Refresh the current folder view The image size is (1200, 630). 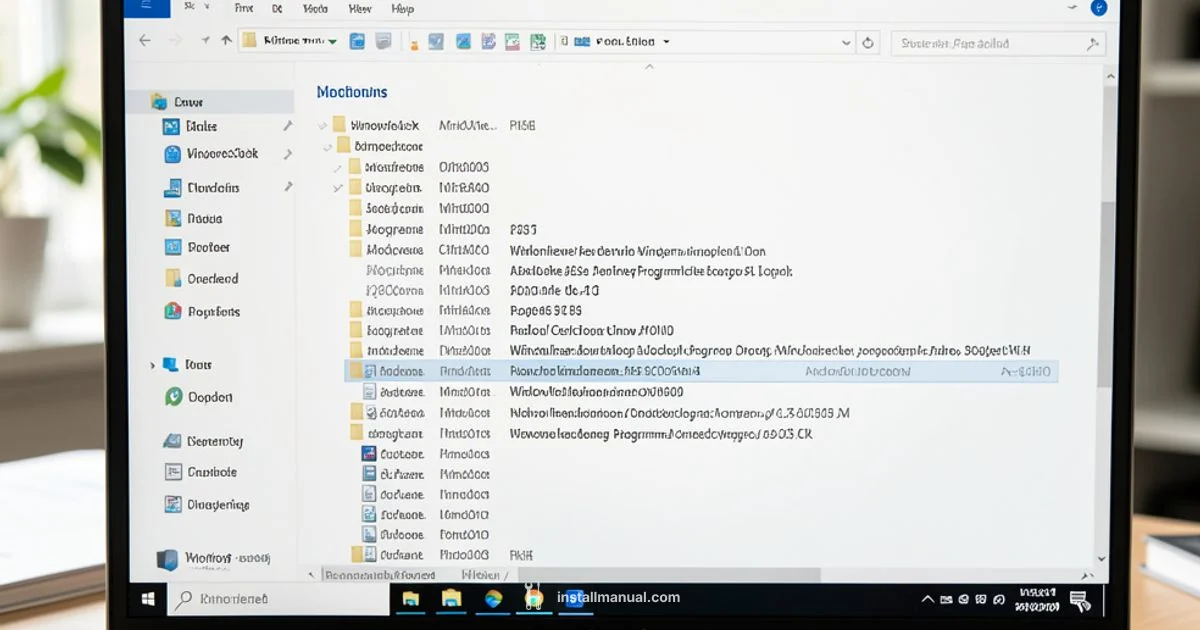coord(868,41)
